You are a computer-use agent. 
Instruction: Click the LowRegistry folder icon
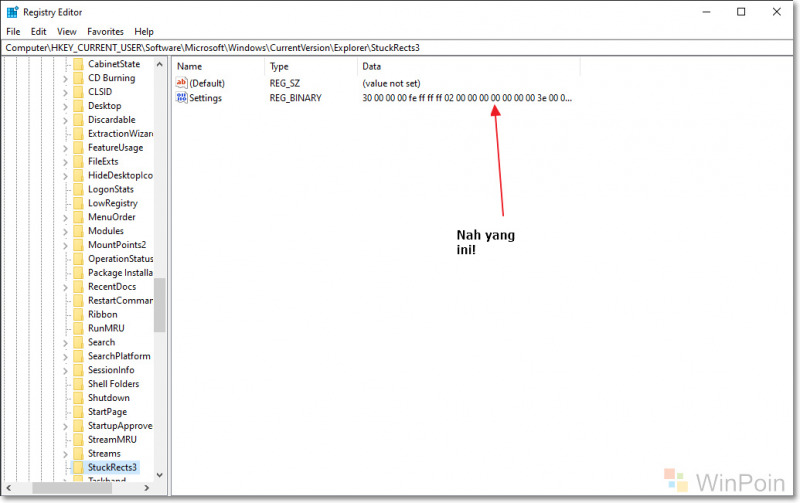click(x=78, y=204)
